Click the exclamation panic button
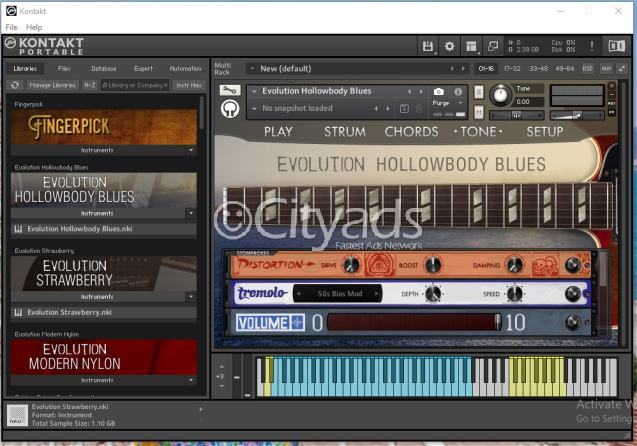637x446 pixels. (592, 46)
